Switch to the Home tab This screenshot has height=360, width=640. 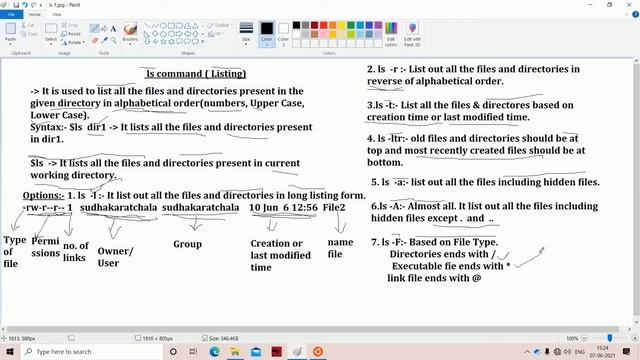[x=35, y=14]
